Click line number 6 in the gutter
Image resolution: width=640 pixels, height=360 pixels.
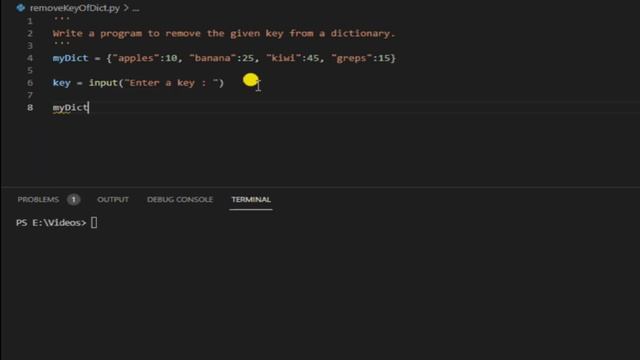pos(30,83)
